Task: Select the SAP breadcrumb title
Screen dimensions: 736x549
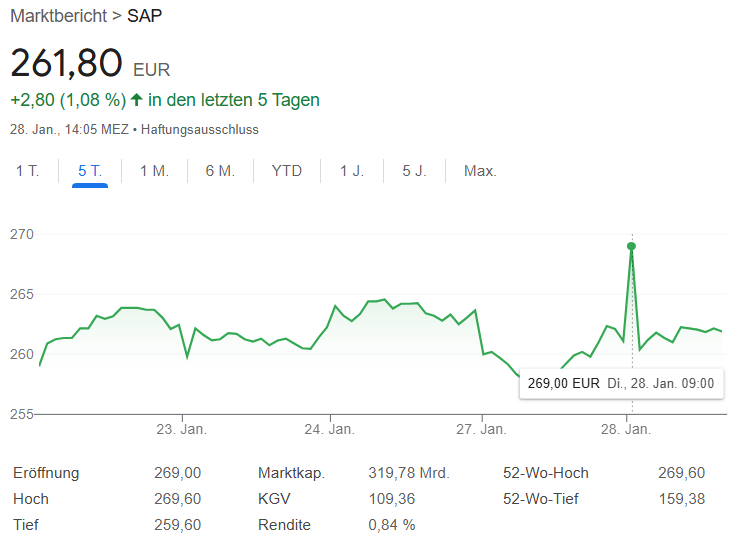Action: coord(144,16)
